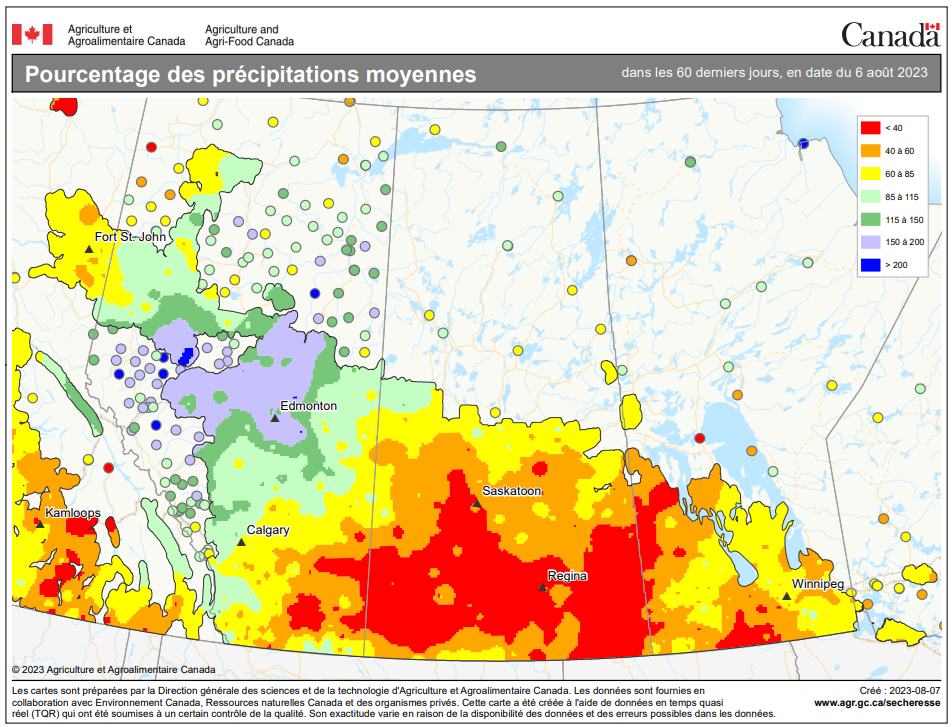This screenshot has width=952, height=727.
Task: Select the Saskatoon triangle marker
Action: click(x=477, y=504)
